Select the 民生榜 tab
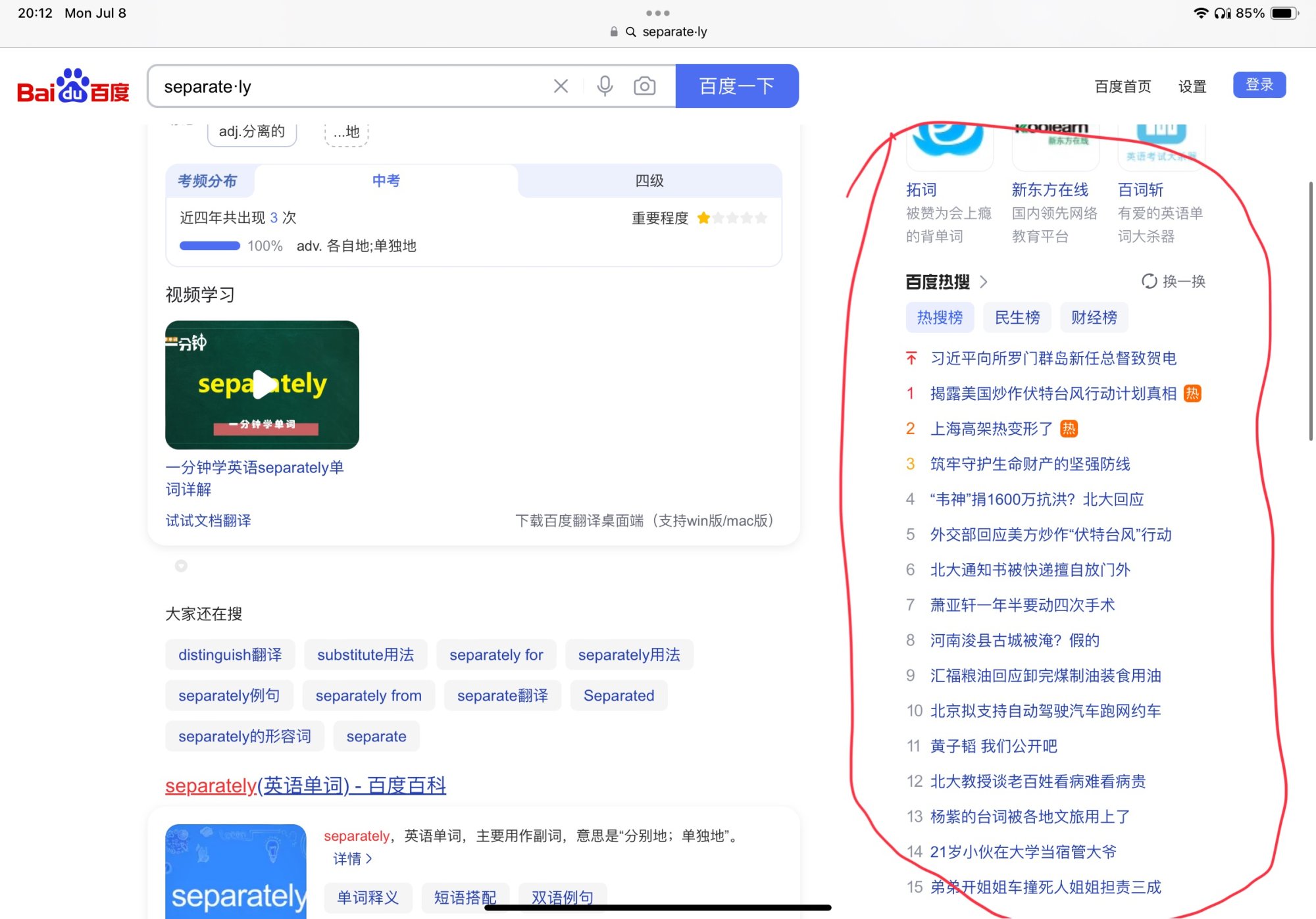 point(1017,318)
